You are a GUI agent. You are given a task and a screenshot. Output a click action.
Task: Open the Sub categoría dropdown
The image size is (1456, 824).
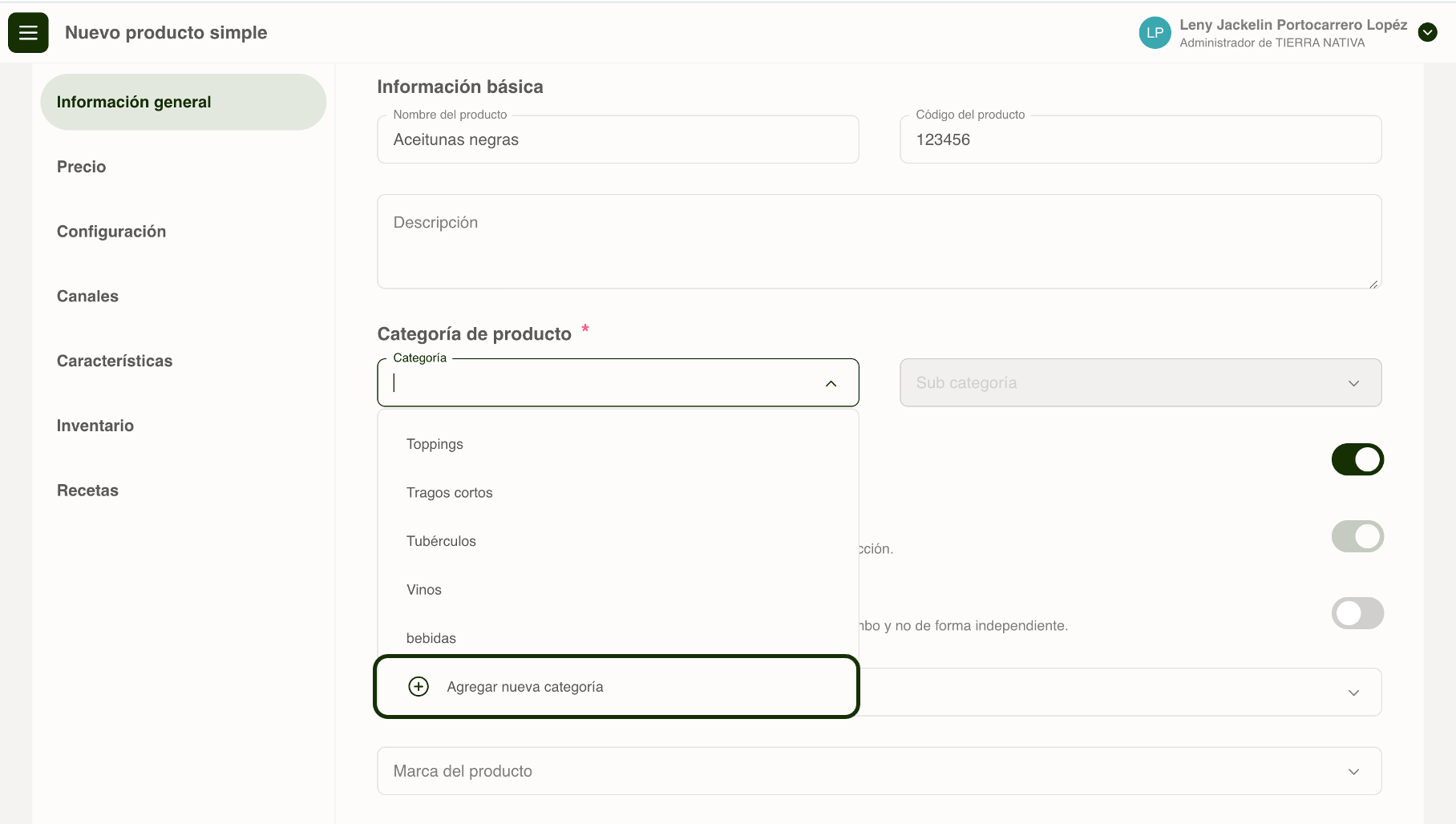tap(1140, 383)
